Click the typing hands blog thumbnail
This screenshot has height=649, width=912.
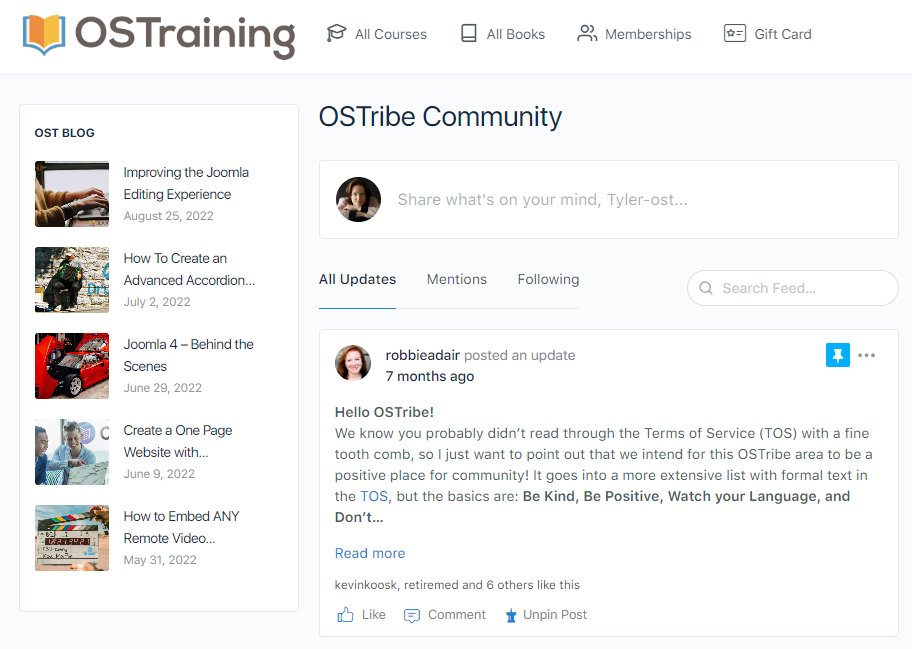click(72, 194)
